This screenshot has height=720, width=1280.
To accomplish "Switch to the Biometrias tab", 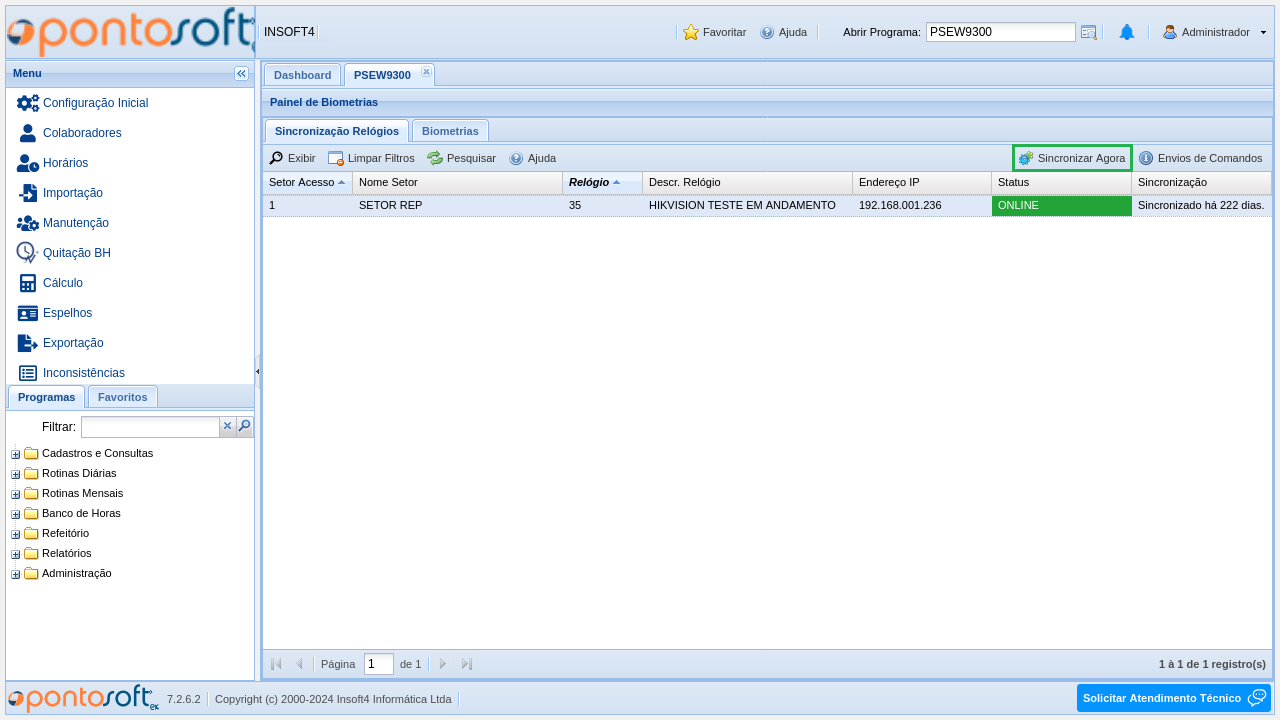I will point(450,131).
